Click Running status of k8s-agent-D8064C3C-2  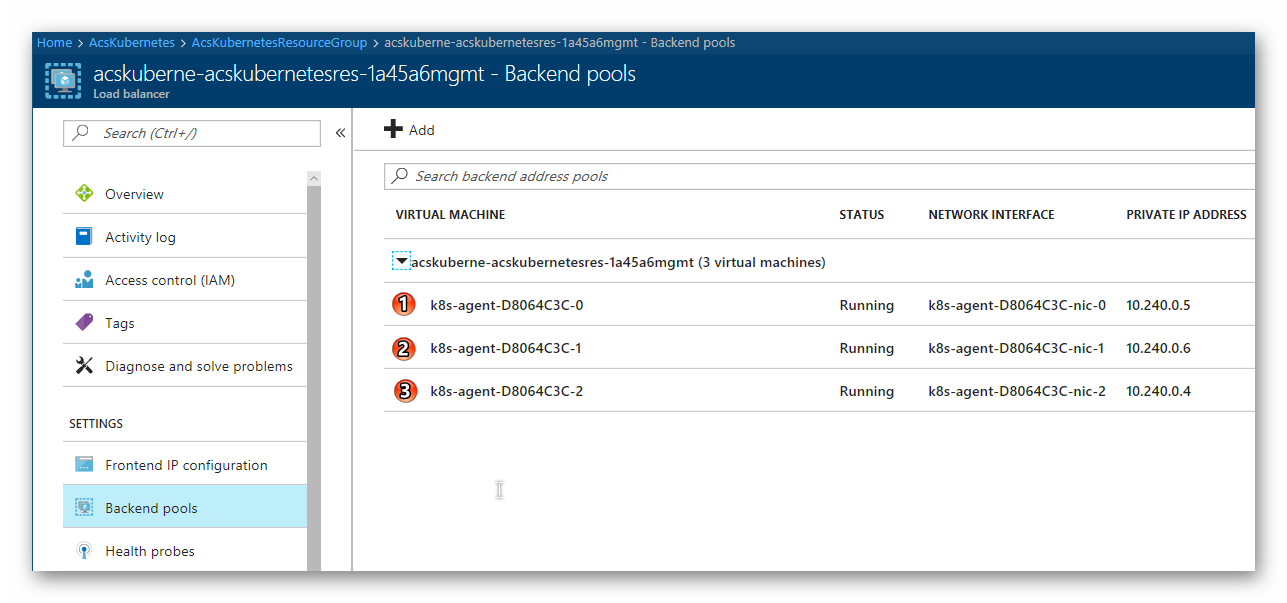(867, 391)
